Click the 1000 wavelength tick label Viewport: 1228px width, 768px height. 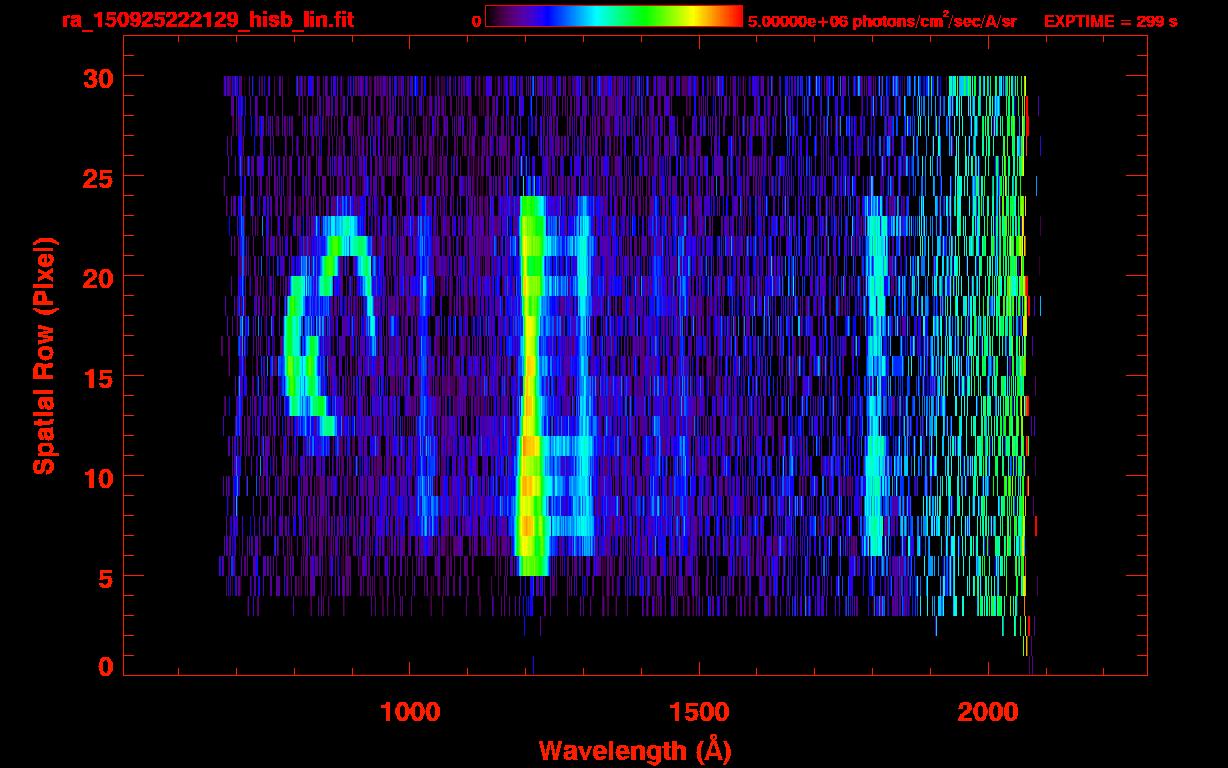pos(411,712)
